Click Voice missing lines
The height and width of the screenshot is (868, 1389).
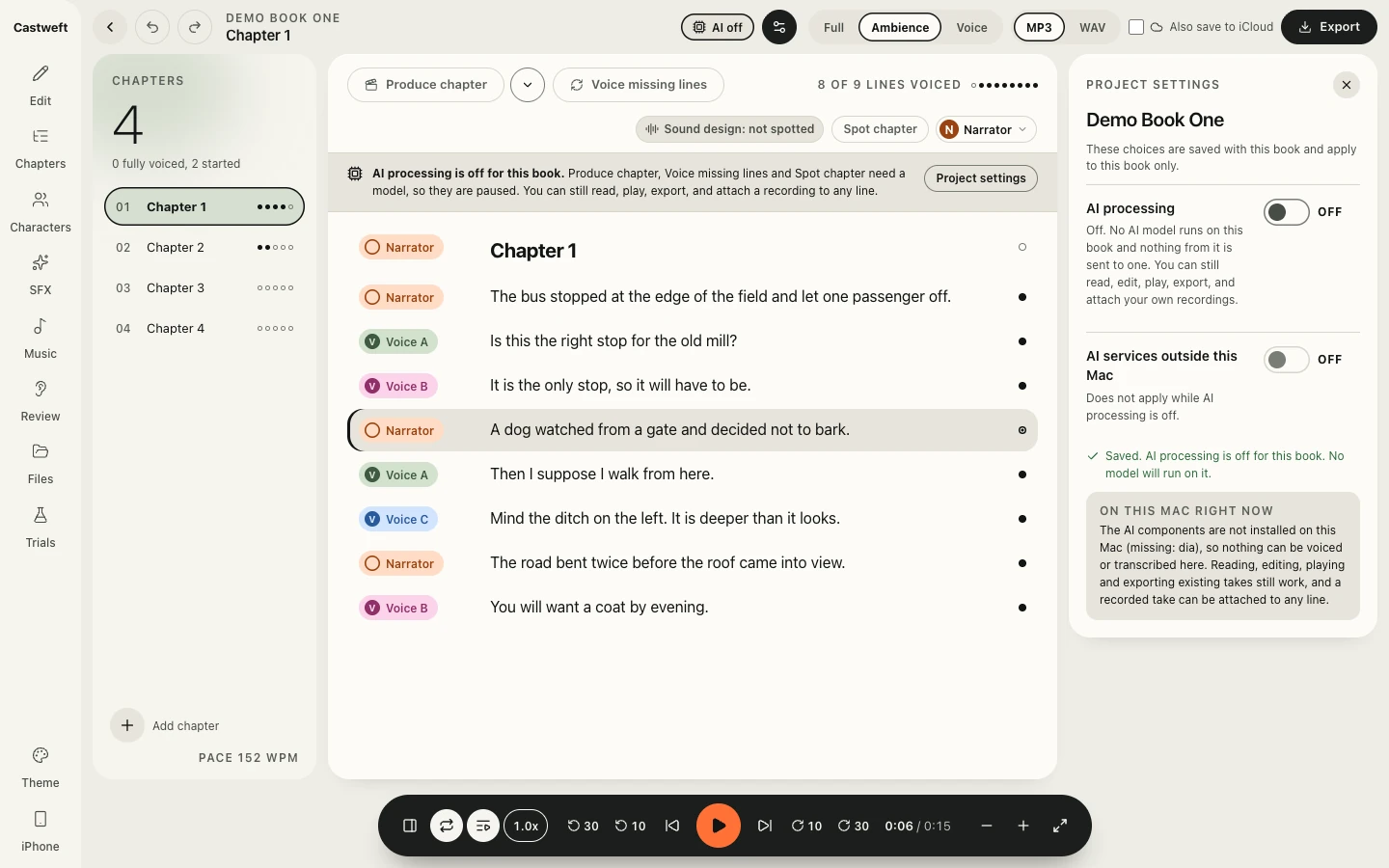639,85
